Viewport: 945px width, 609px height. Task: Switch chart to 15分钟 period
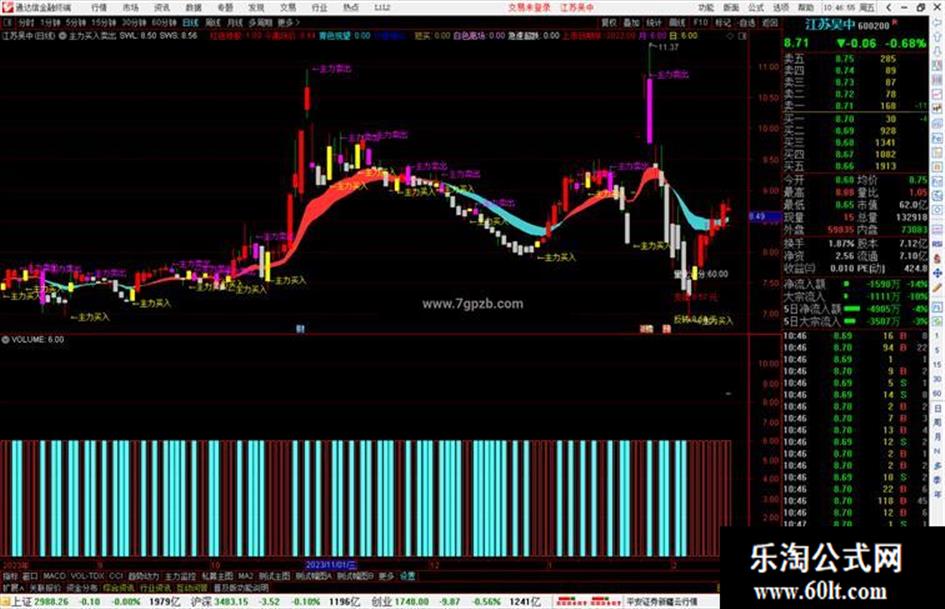103,22
